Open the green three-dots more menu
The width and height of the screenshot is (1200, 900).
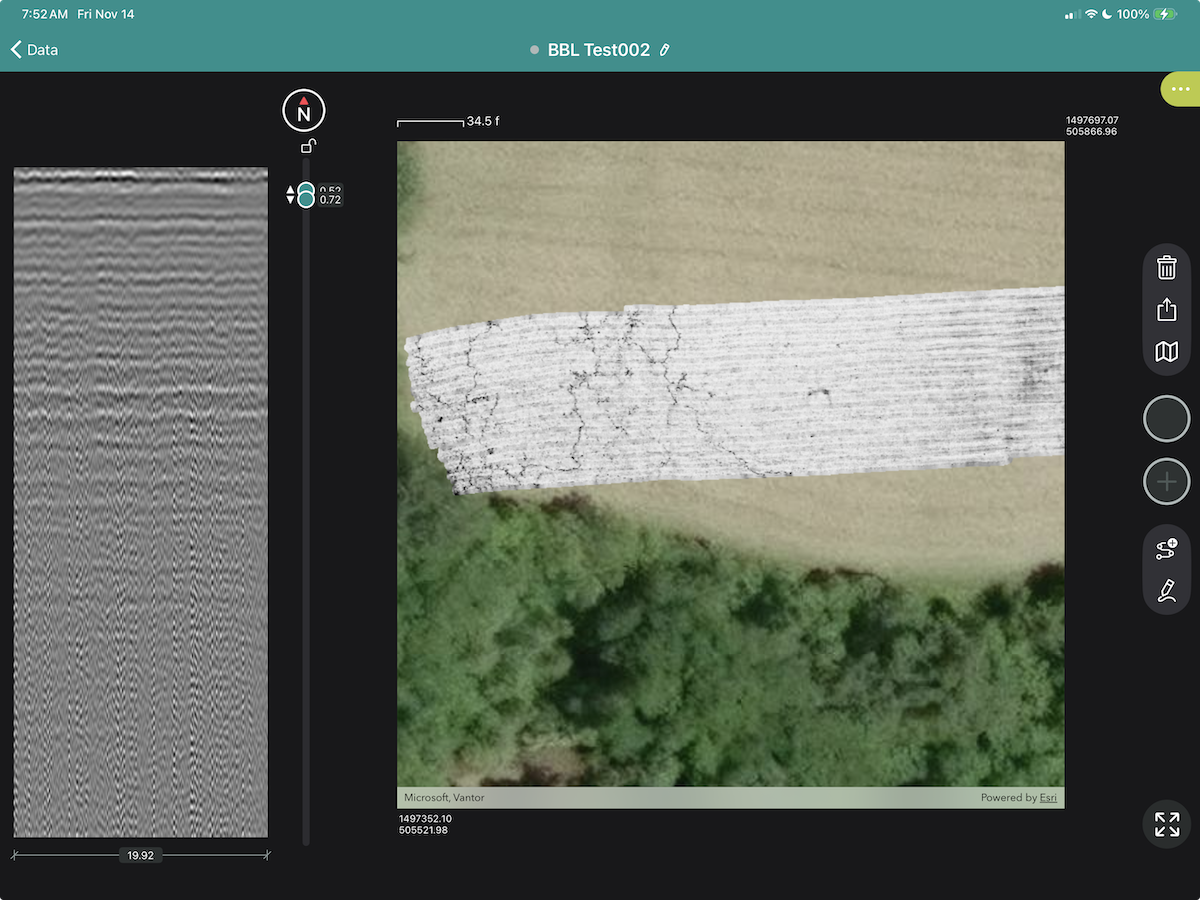click(1181, 89)
